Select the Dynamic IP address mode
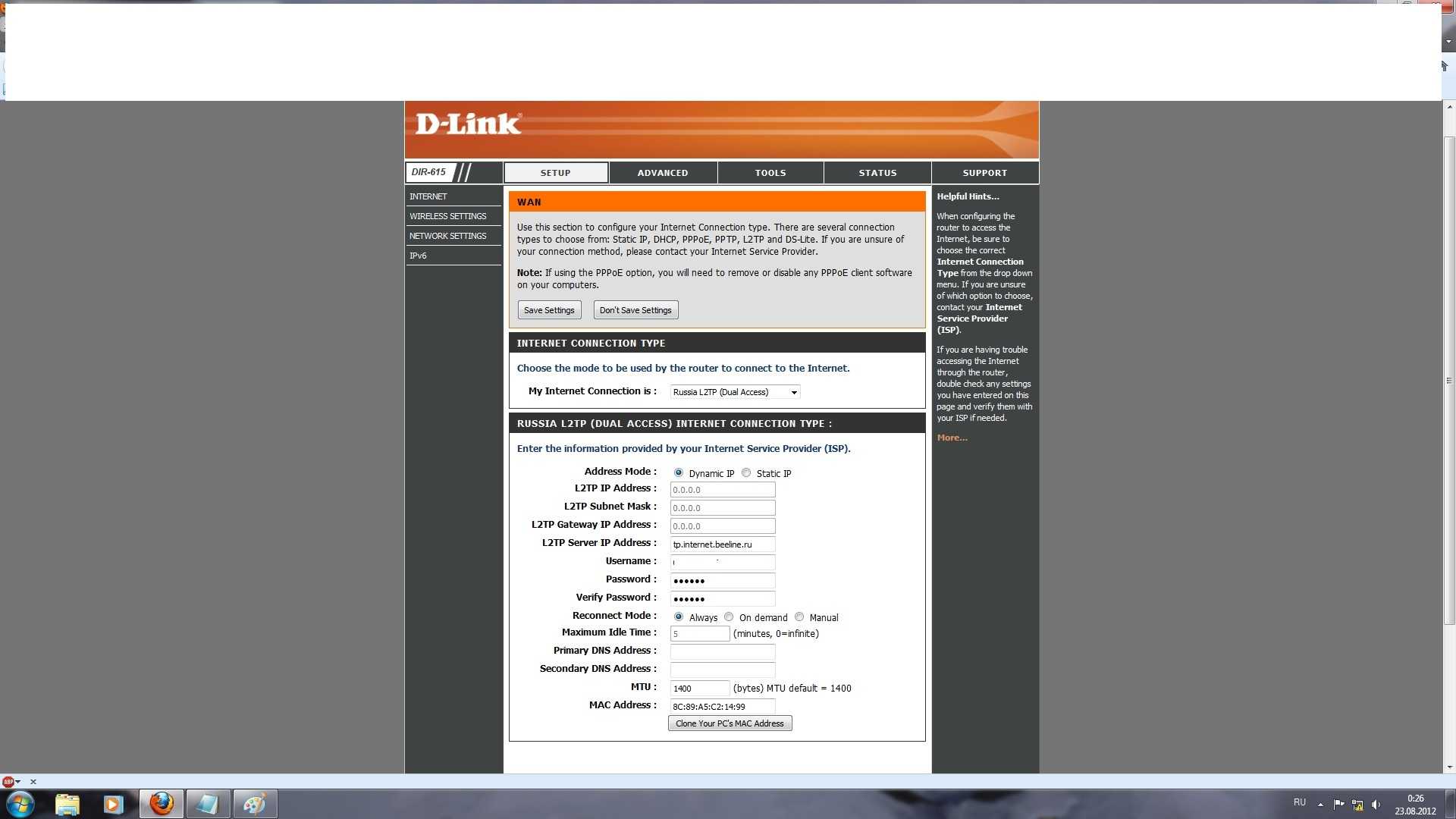 coord(679,472)
